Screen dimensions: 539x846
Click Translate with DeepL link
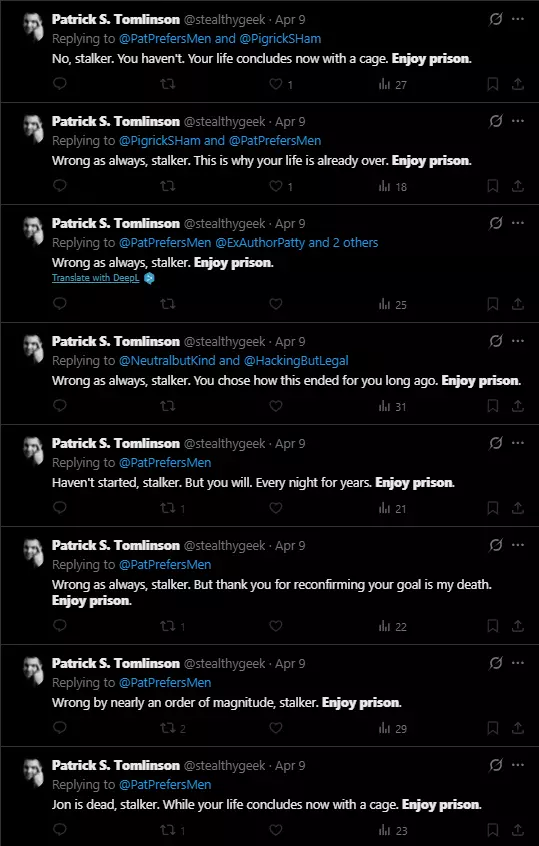[x=95, y=278]
